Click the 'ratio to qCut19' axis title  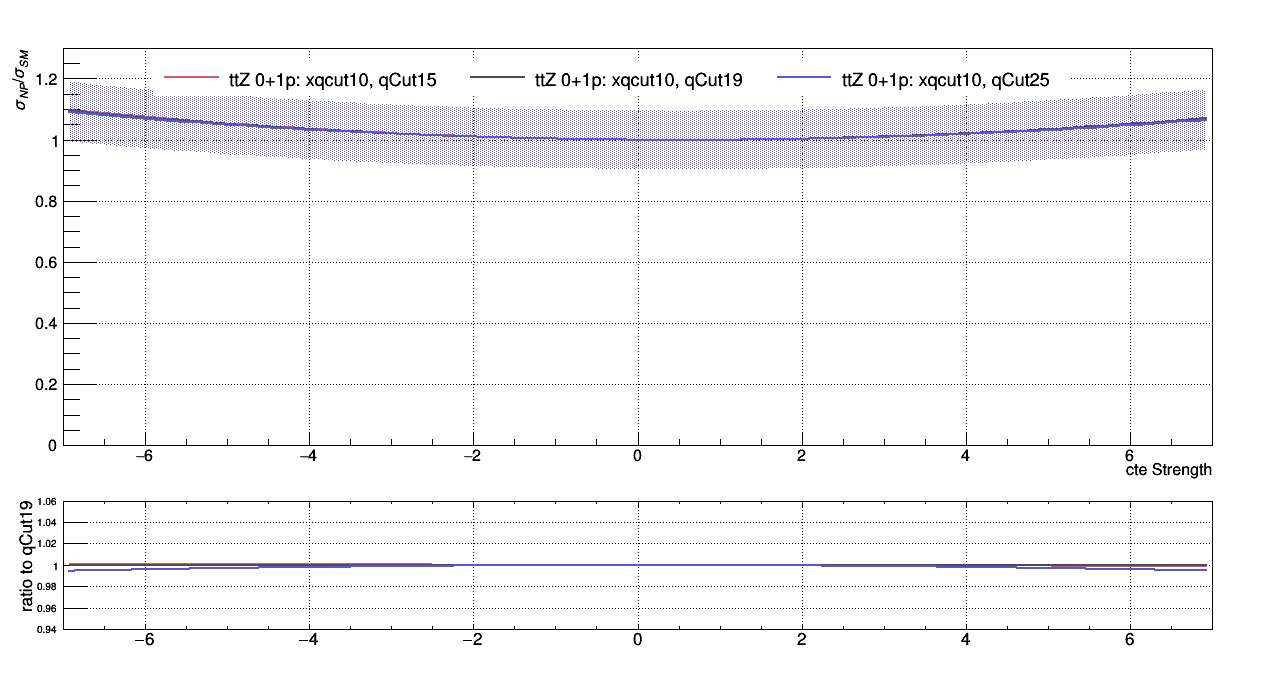tap(26, 555)
